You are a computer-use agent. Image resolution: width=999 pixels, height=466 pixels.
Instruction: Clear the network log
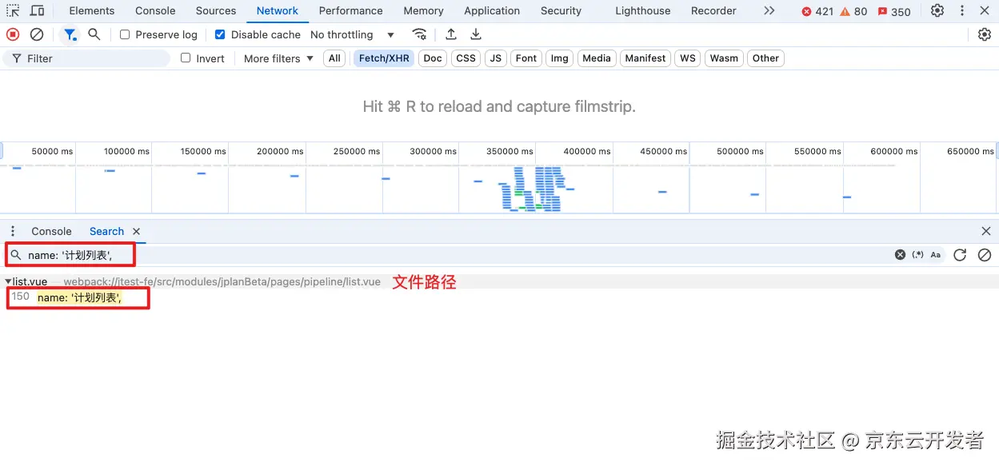pos(37,34)
